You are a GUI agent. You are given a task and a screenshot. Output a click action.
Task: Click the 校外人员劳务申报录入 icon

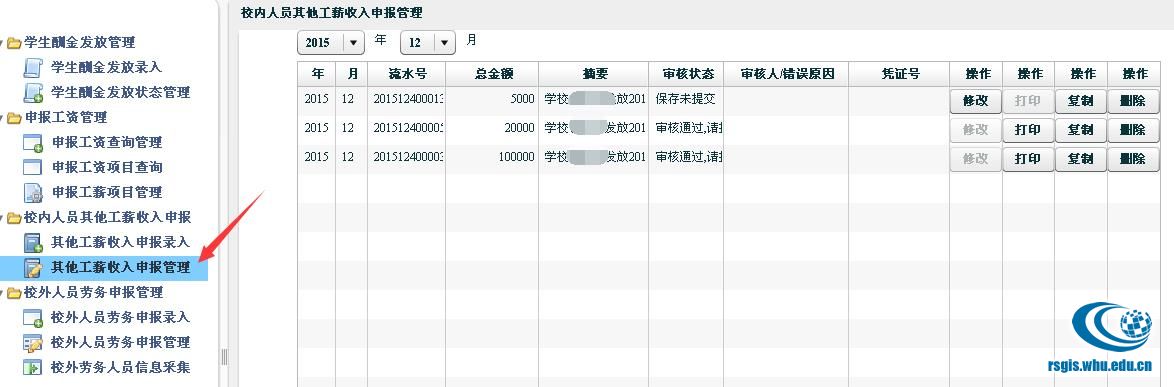[x=33, y=317]
